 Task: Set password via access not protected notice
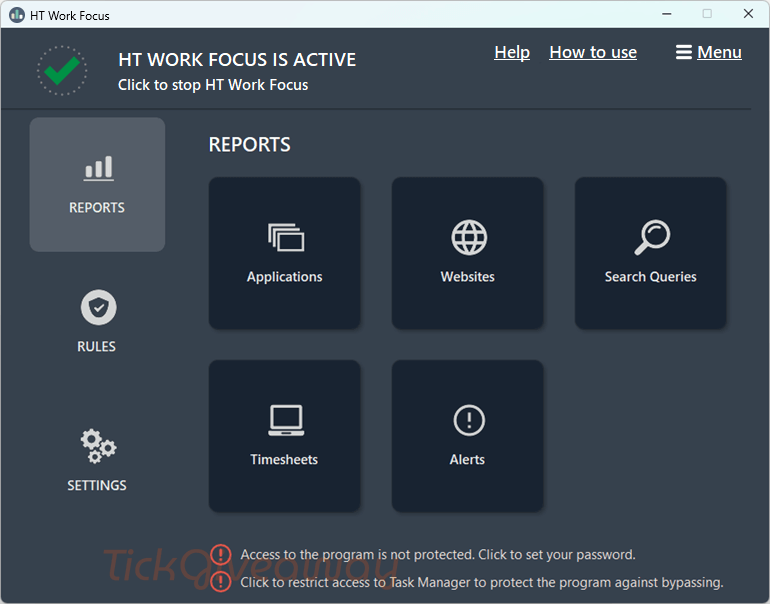coord(438,554)
